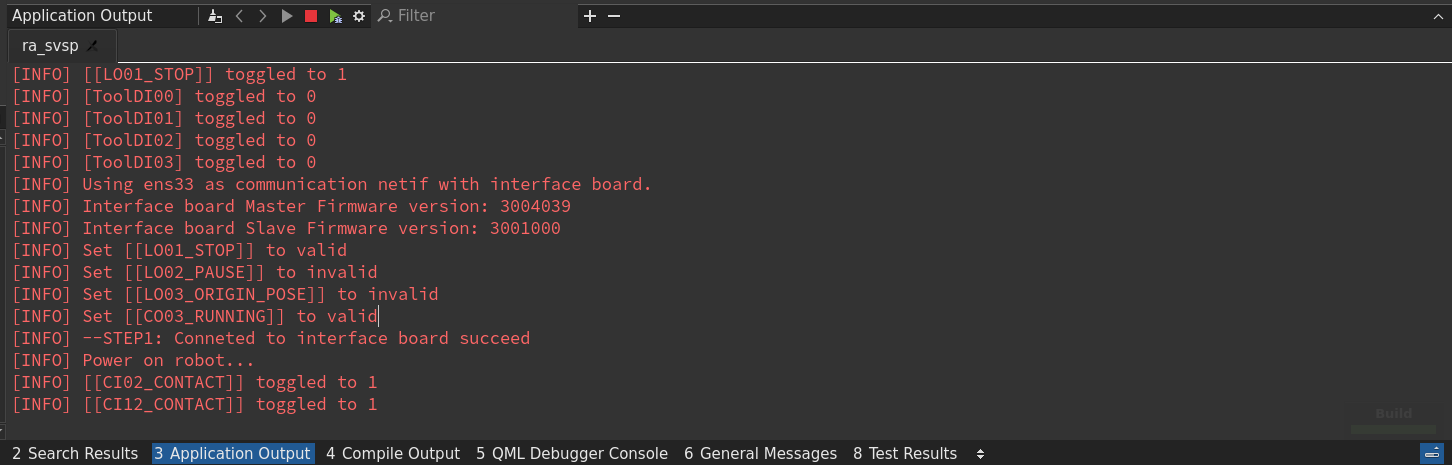Increase output font size with plus icon
This screenshot has height=465, width=1452.
(x=590, y=16)
